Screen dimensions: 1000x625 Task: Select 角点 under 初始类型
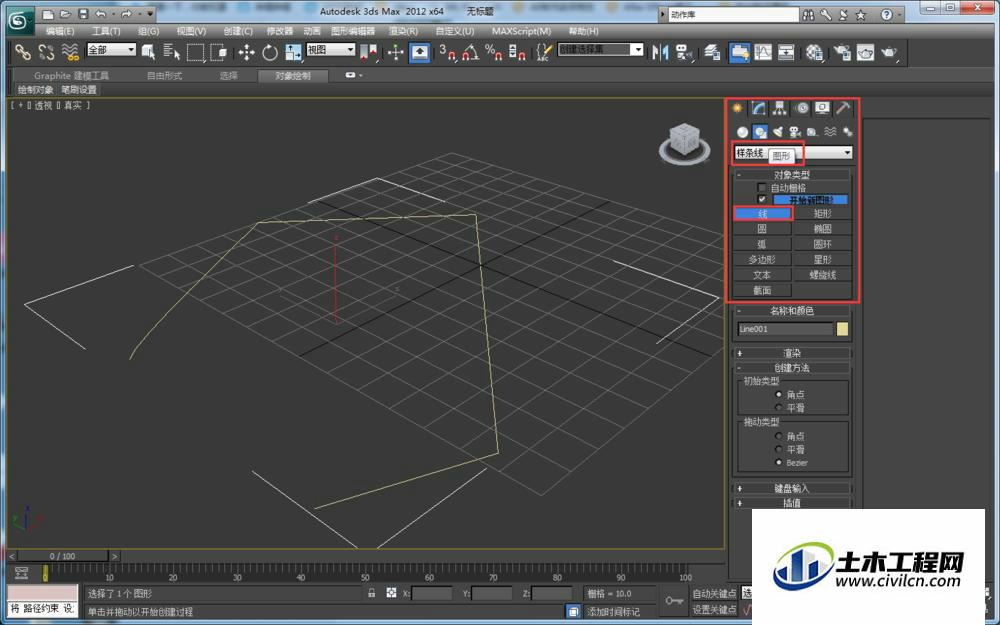coord(779,394)
